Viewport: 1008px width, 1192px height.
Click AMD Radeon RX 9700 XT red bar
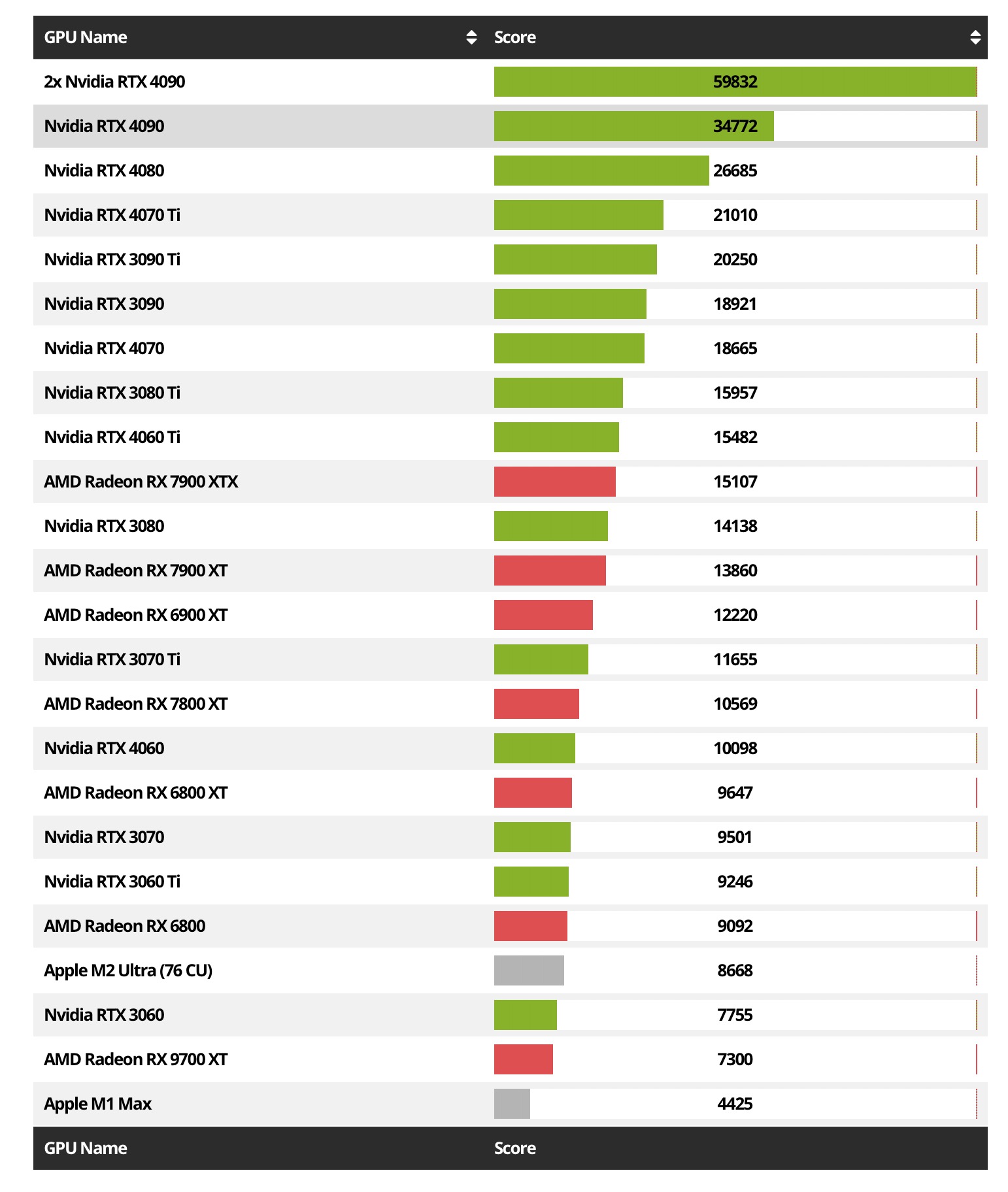[x=523, y=1059]
